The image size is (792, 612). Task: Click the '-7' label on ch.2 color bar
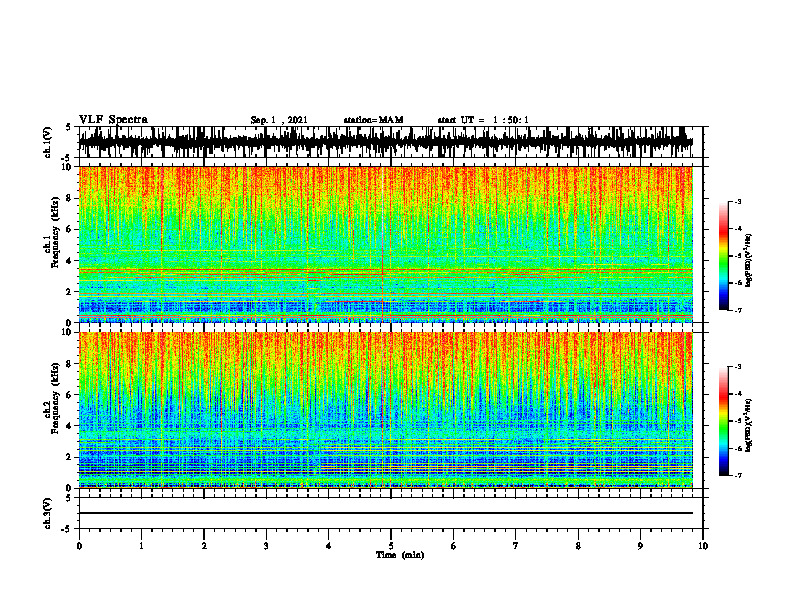[737, 475]
